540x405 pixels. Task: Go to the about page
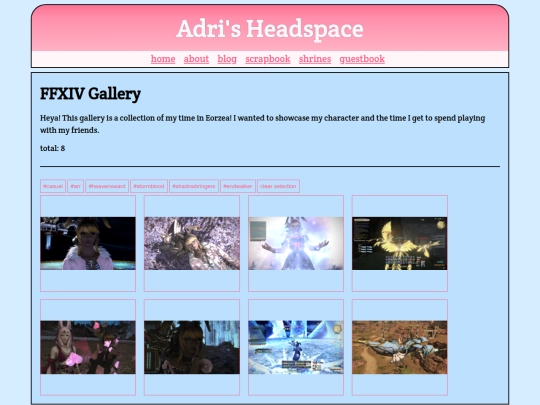click(x=196, y=59)
